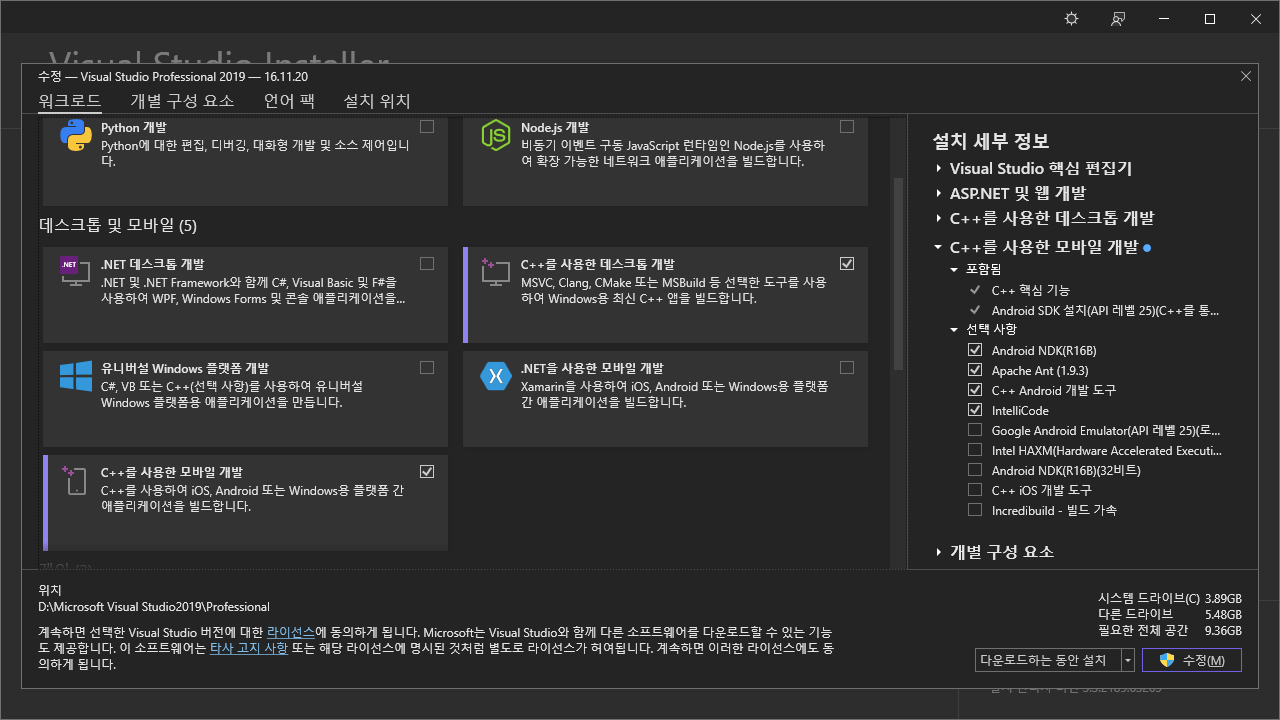The image size is (1280, 720).
Task: Enable .NET 데스크톱 개발 workload checkbox
Action: point(427,264)
